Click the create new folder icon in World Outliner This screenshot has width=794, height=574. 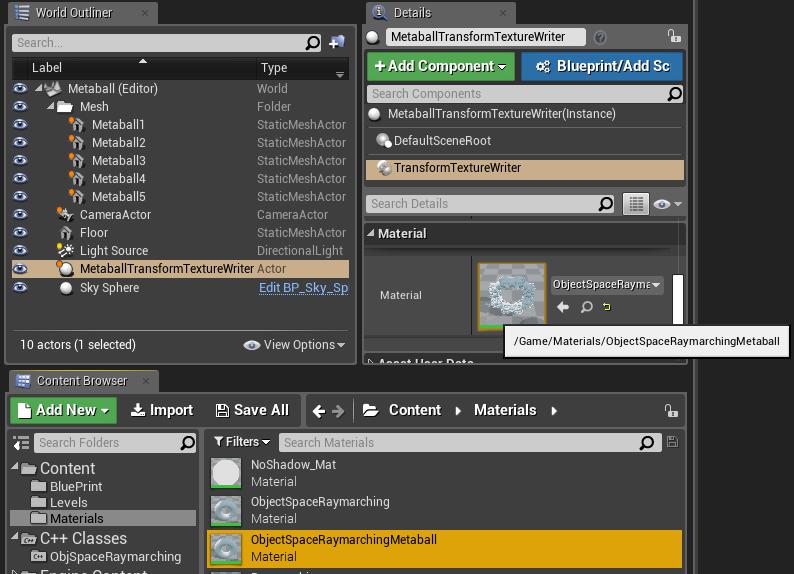(x=337, y=43)
